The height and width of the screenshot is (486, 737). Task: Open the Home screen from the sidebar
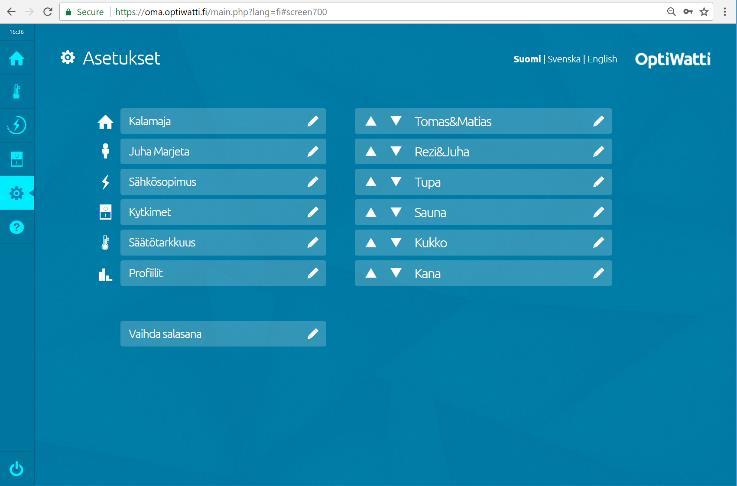tap(16, 58)
